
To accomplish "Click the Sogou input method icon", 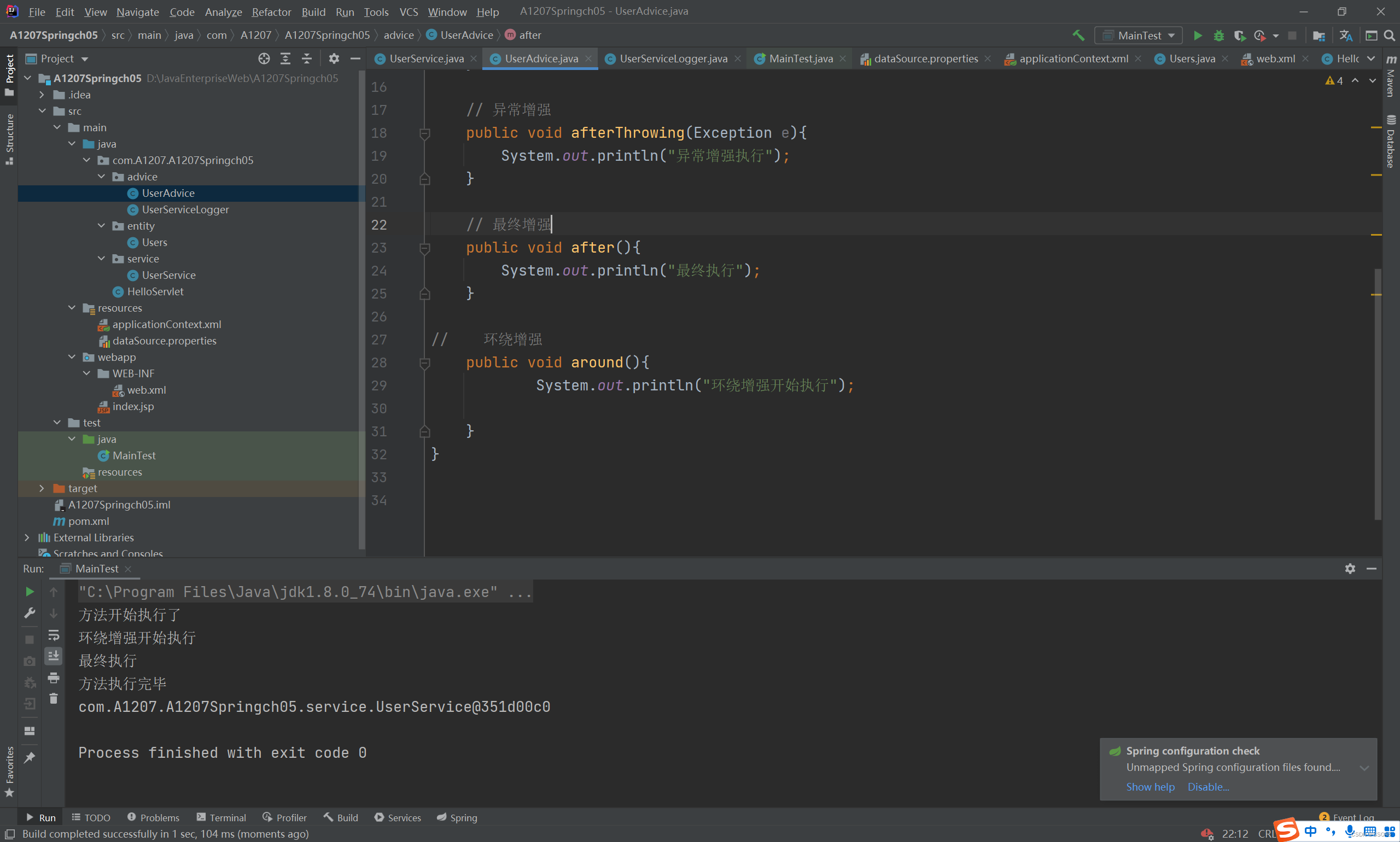I will tap(1286, 829).
